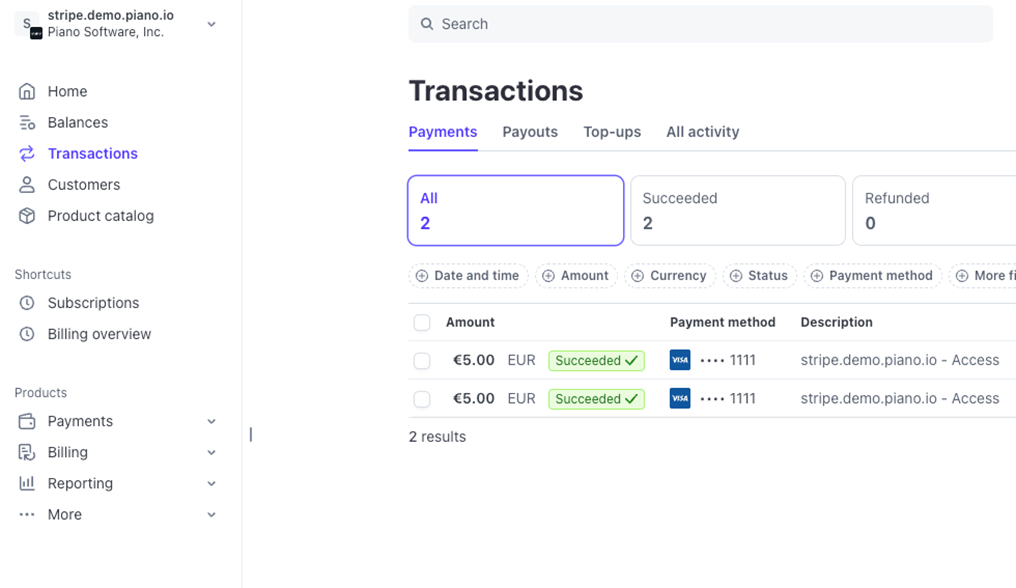Open the Currency filter
The width and height of the screenshot is (1016, 588).
(x=670, y=276)
